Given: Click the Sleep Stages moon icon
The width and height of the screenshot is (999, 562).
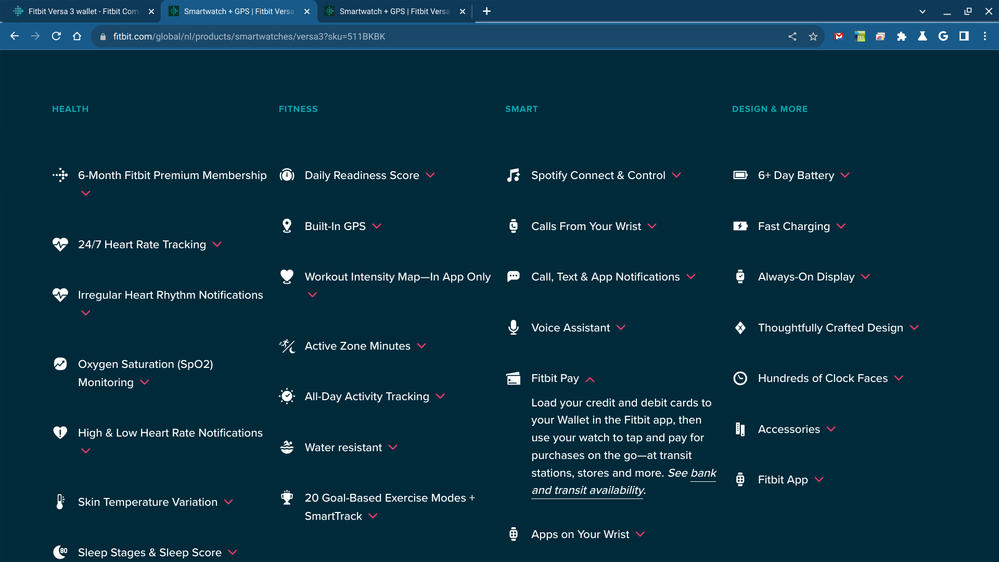Looking at the screenshot, I should pos(60,552).
